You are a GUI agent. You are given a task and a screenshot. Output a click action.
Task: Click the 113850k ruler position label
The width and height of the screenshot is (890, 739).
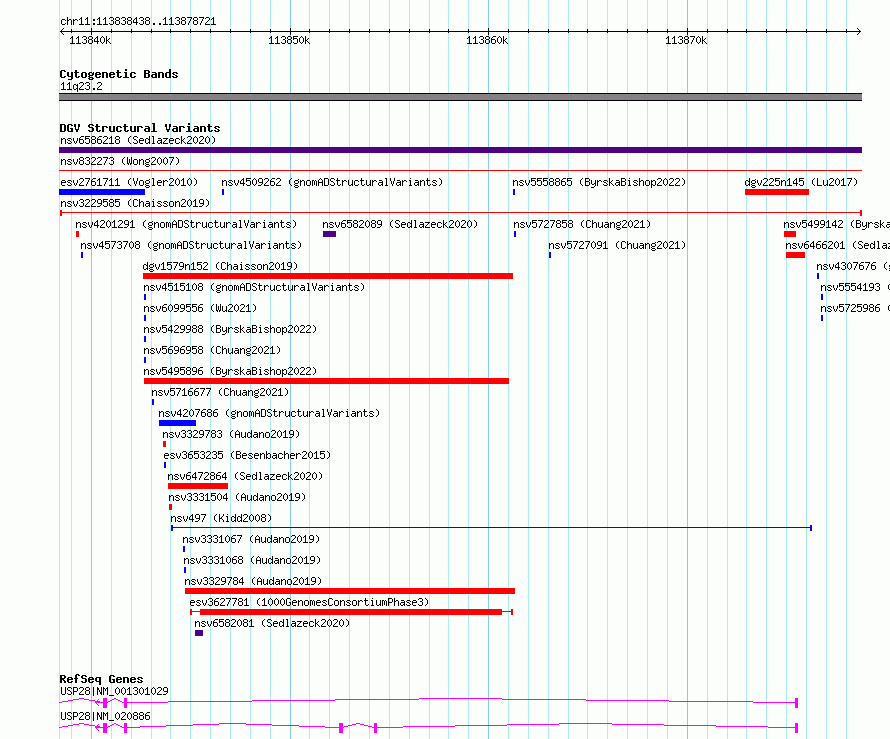pos(289,40)
